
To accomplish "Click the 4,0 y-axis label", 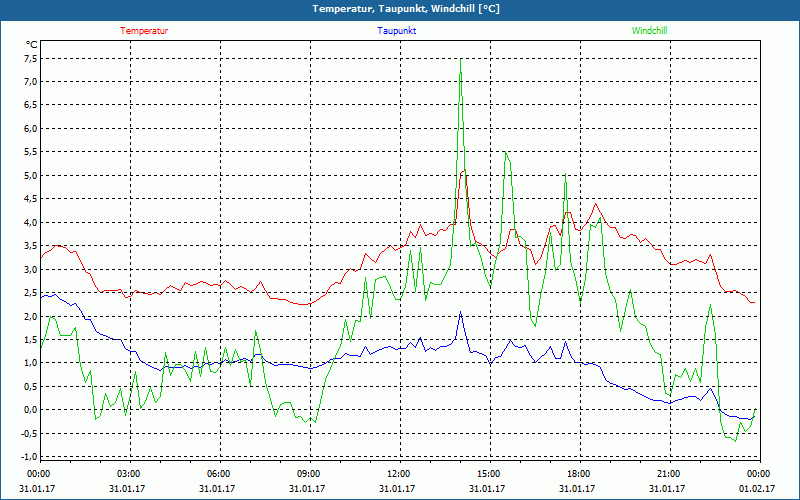I will [31, 222].
